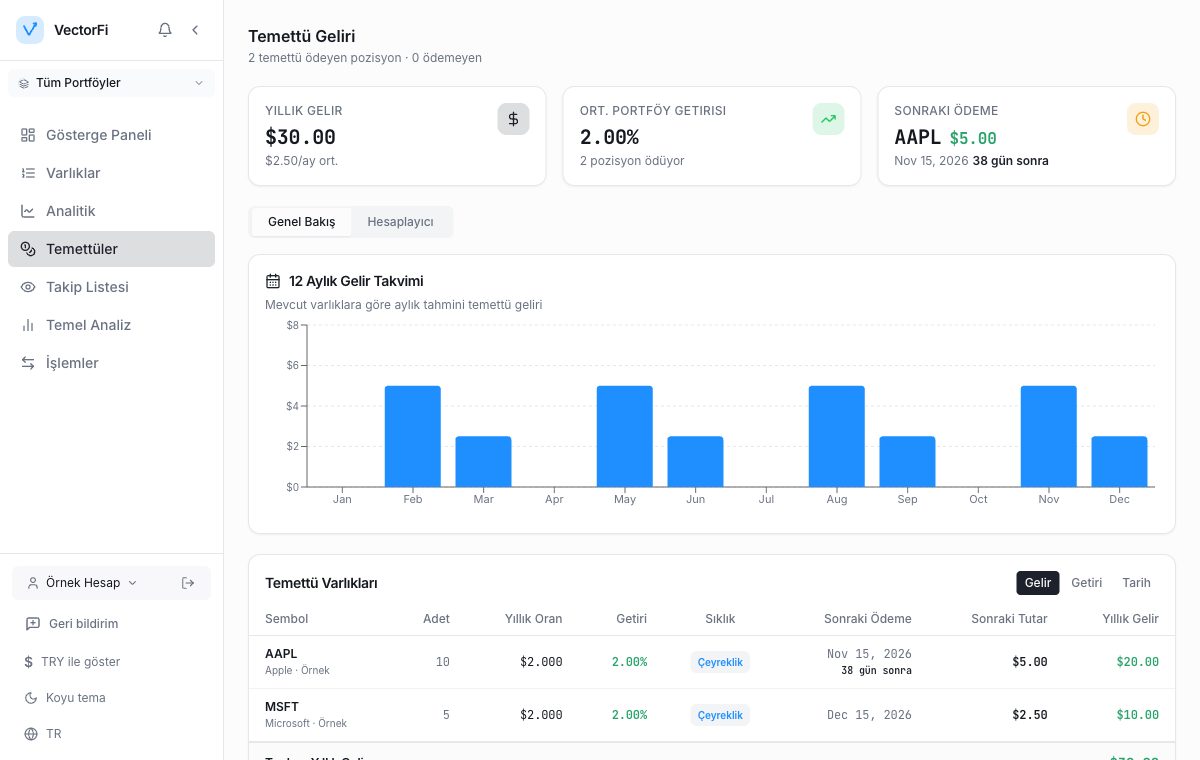Click the Varlıklar list icon
Screen dimensions: 1200x760
pyautogui.click(x=28, y=173)
